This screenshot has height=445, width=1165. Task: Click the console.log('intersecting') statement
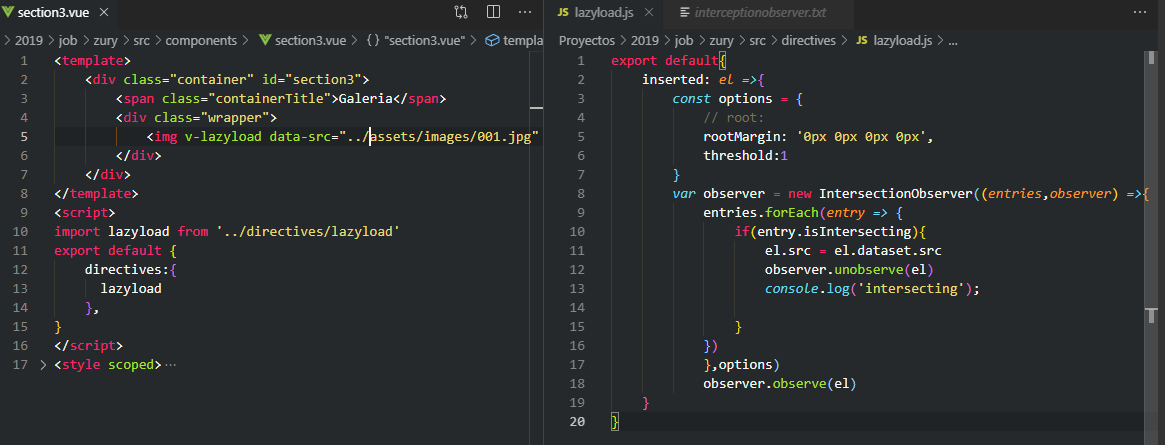click(872, 289)
